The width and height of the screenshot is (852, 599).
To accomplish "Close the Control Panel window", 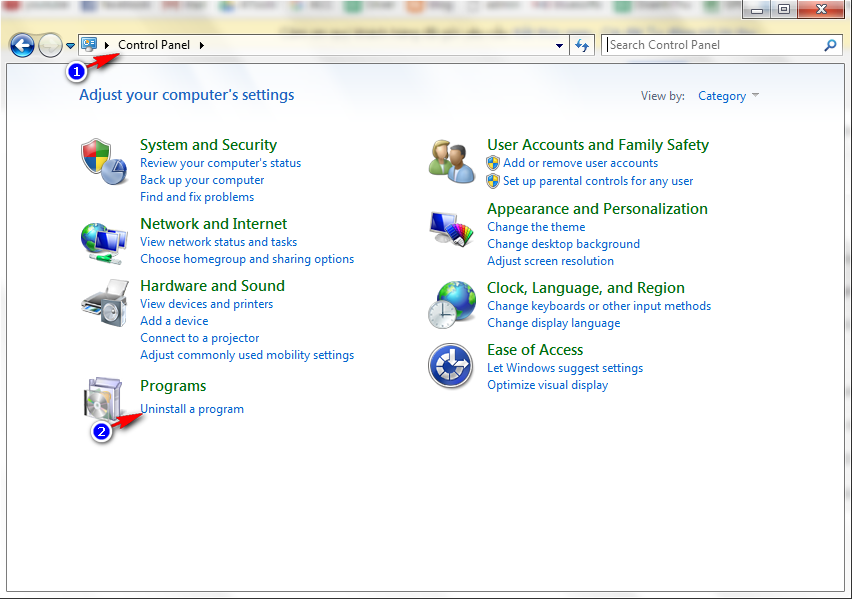I will pyautogui.click(x=822, y=10).
